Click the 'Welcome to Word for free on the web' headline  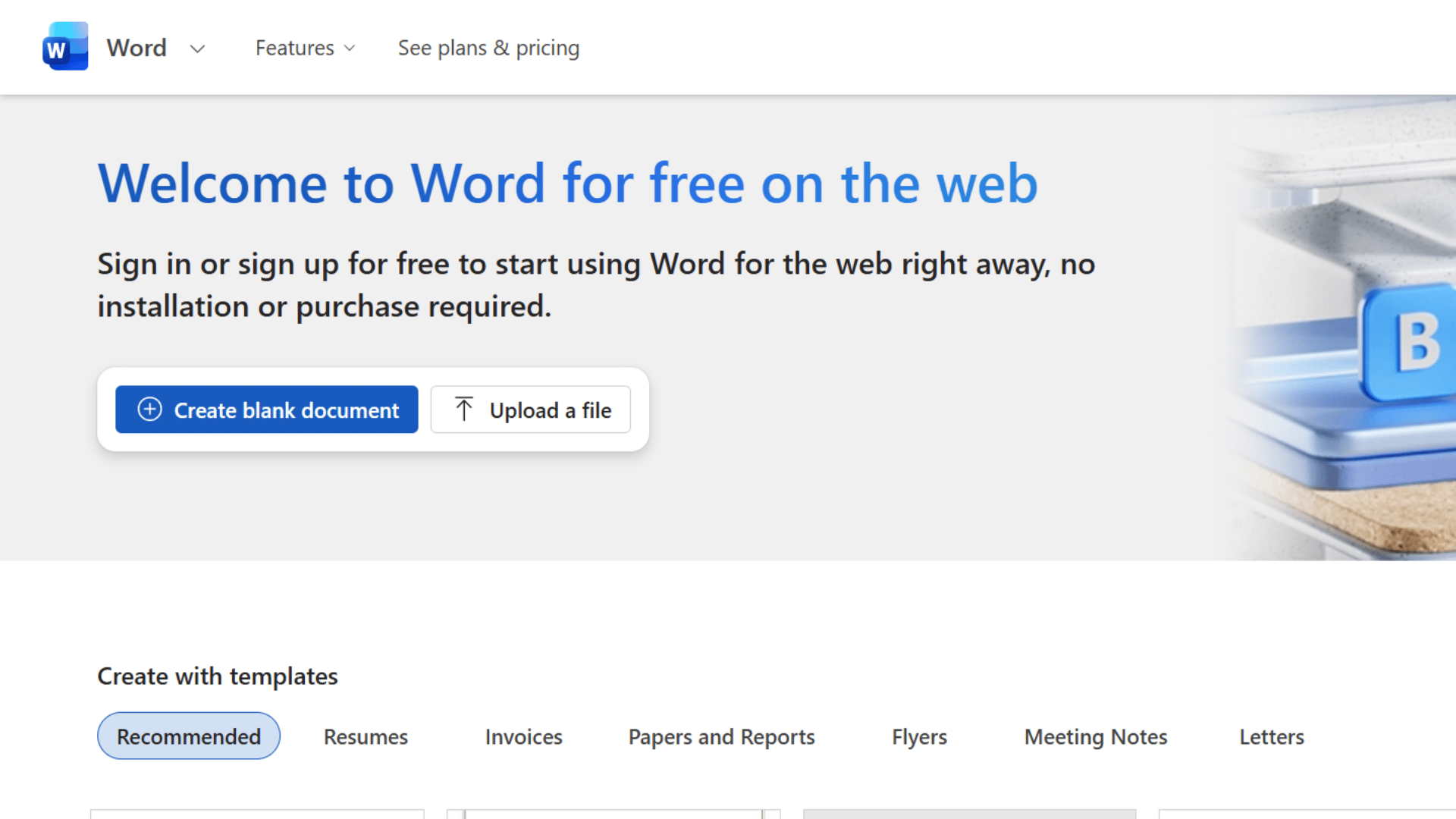pos(567,184)
